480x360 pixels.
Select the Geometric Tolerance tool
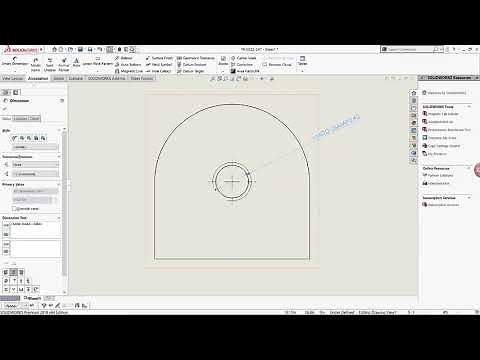coord(196,58)
